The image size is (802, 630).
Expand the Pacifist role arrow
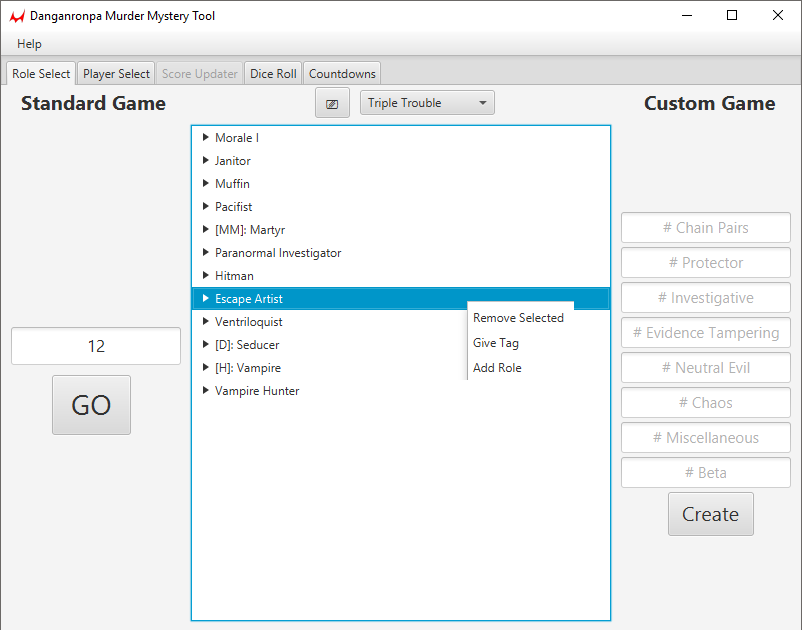pyautogui.click(x=206, y=206)
